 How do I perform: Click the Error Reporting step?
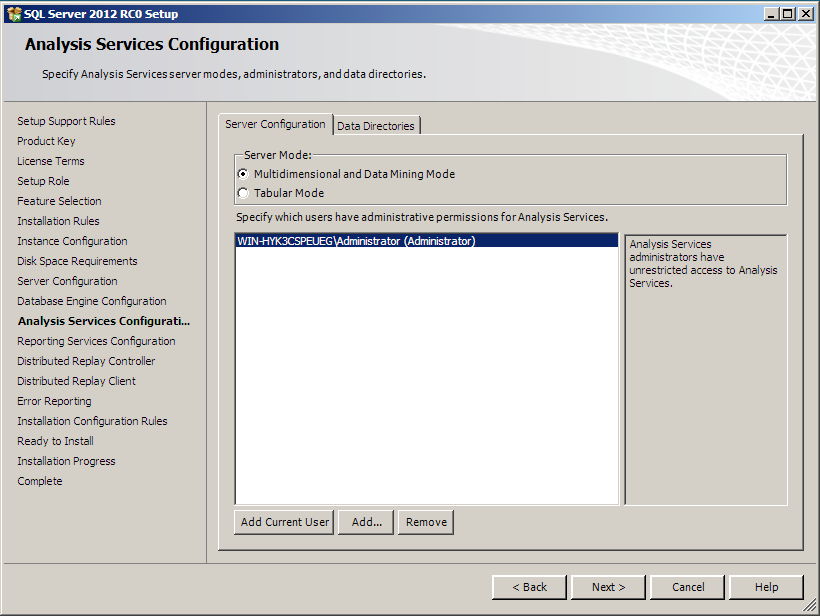tap(54, 401)
